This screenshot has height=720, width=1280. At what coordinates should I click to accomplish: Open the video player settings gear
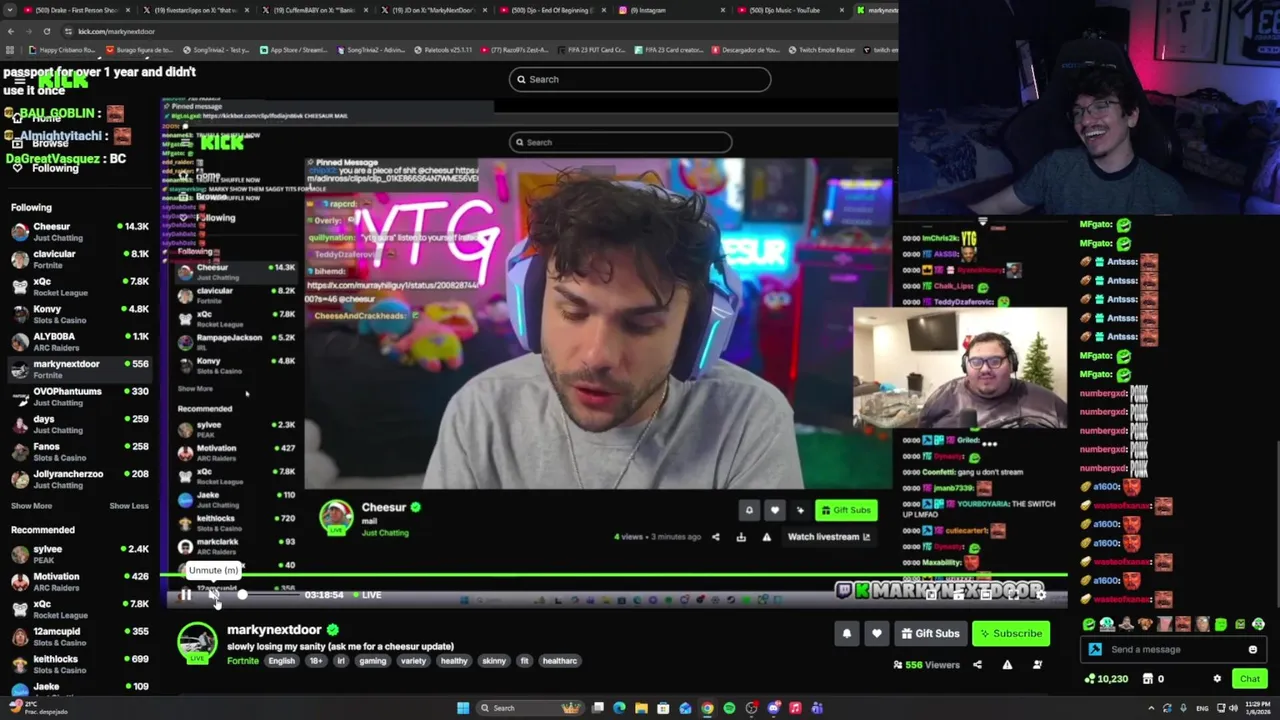(1041, 595)
